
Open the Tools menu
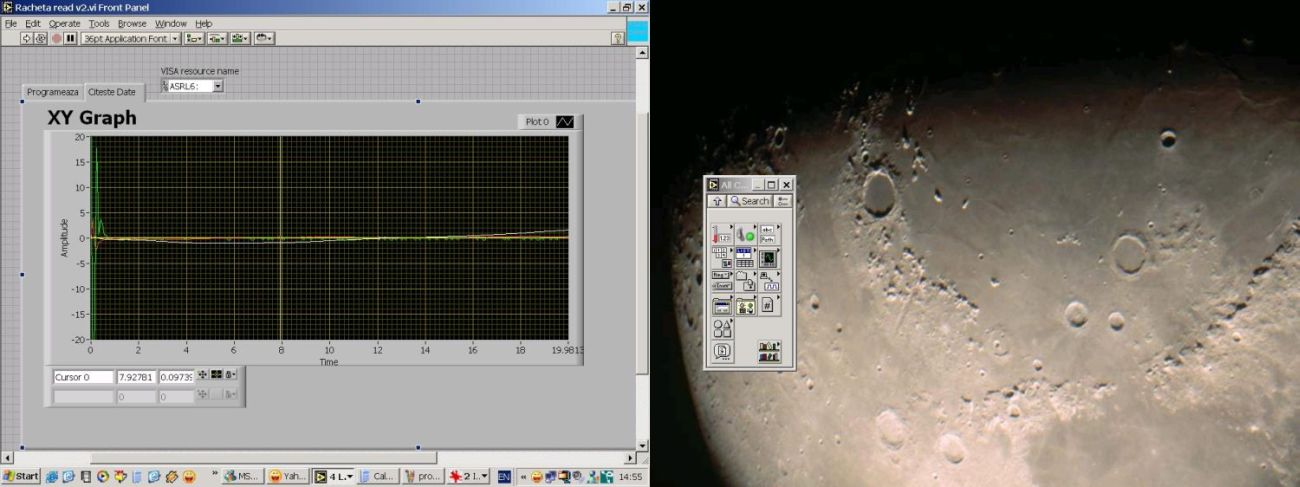click(x=99, y=23)
